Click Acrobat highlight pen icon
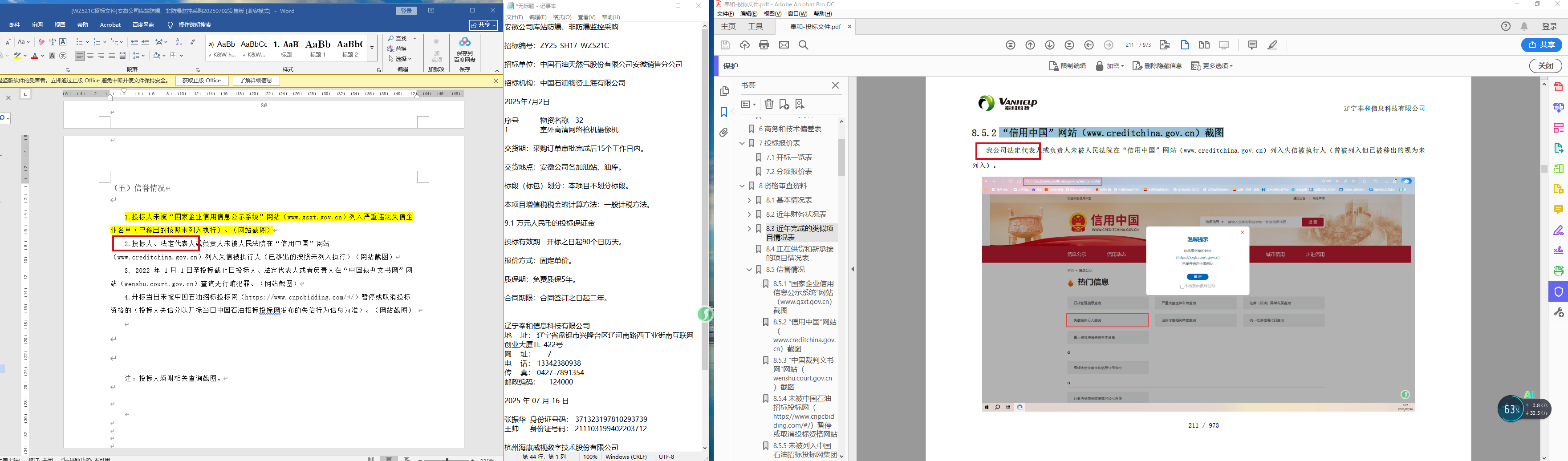The image size is (1568, 461). pos(1272,45)
